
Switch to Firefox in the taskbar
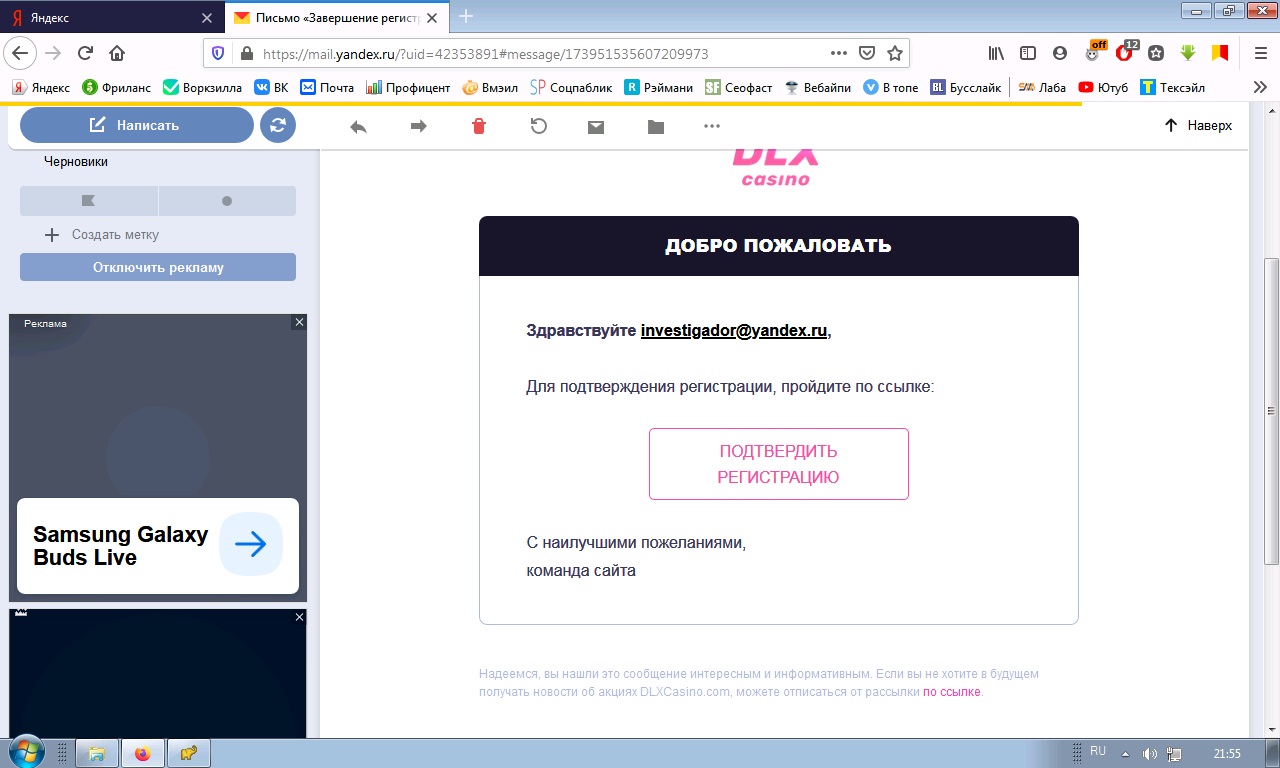click(x=142, y=753)
